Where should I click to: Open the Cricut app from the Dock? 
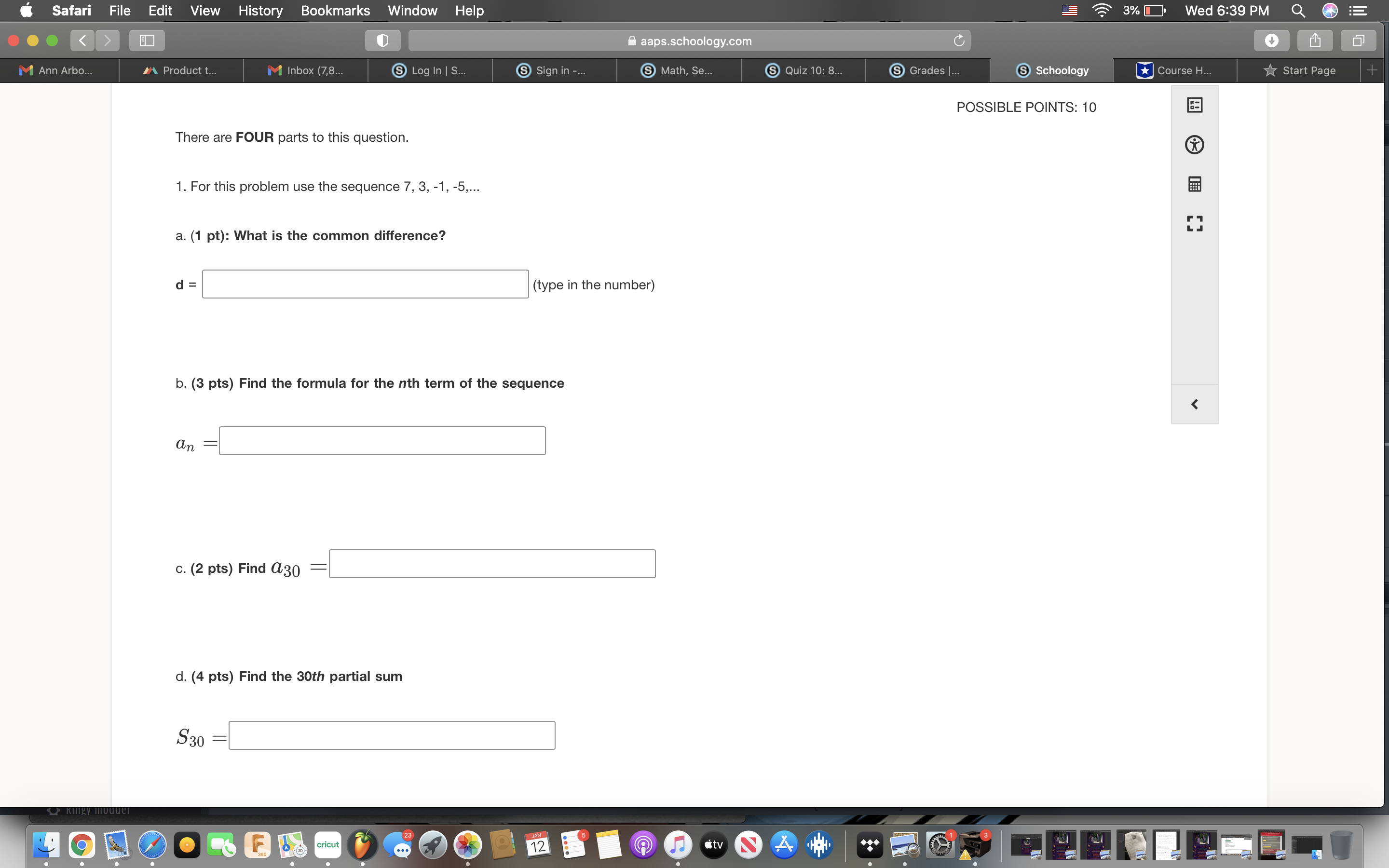coord(327,844)
